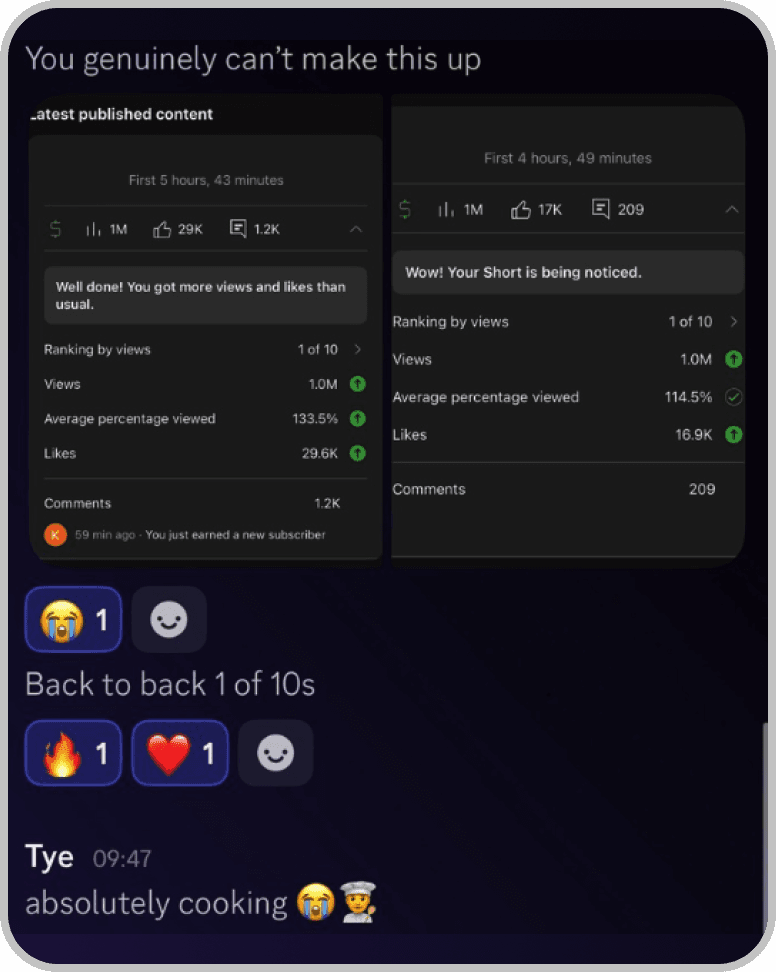Image resolution: width=776 pixels, height=972 pixels.
Task: Click the 1.2K comments icon in left card
Action: coord(238,230)
